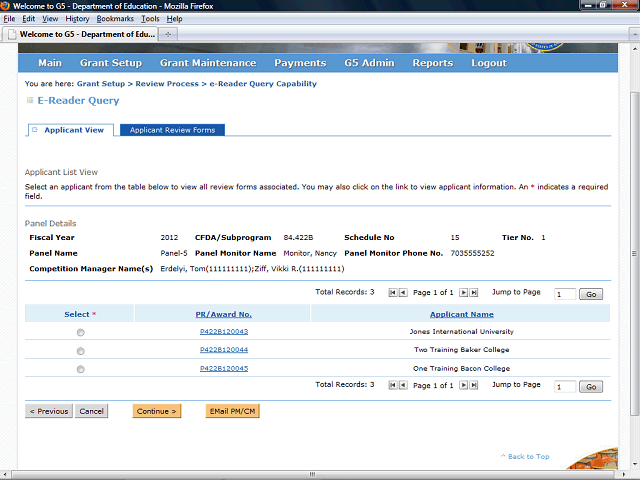Click the Firefox logo in title bar
The height and width of the screenshot is (480, 640).
coord(5,6)
